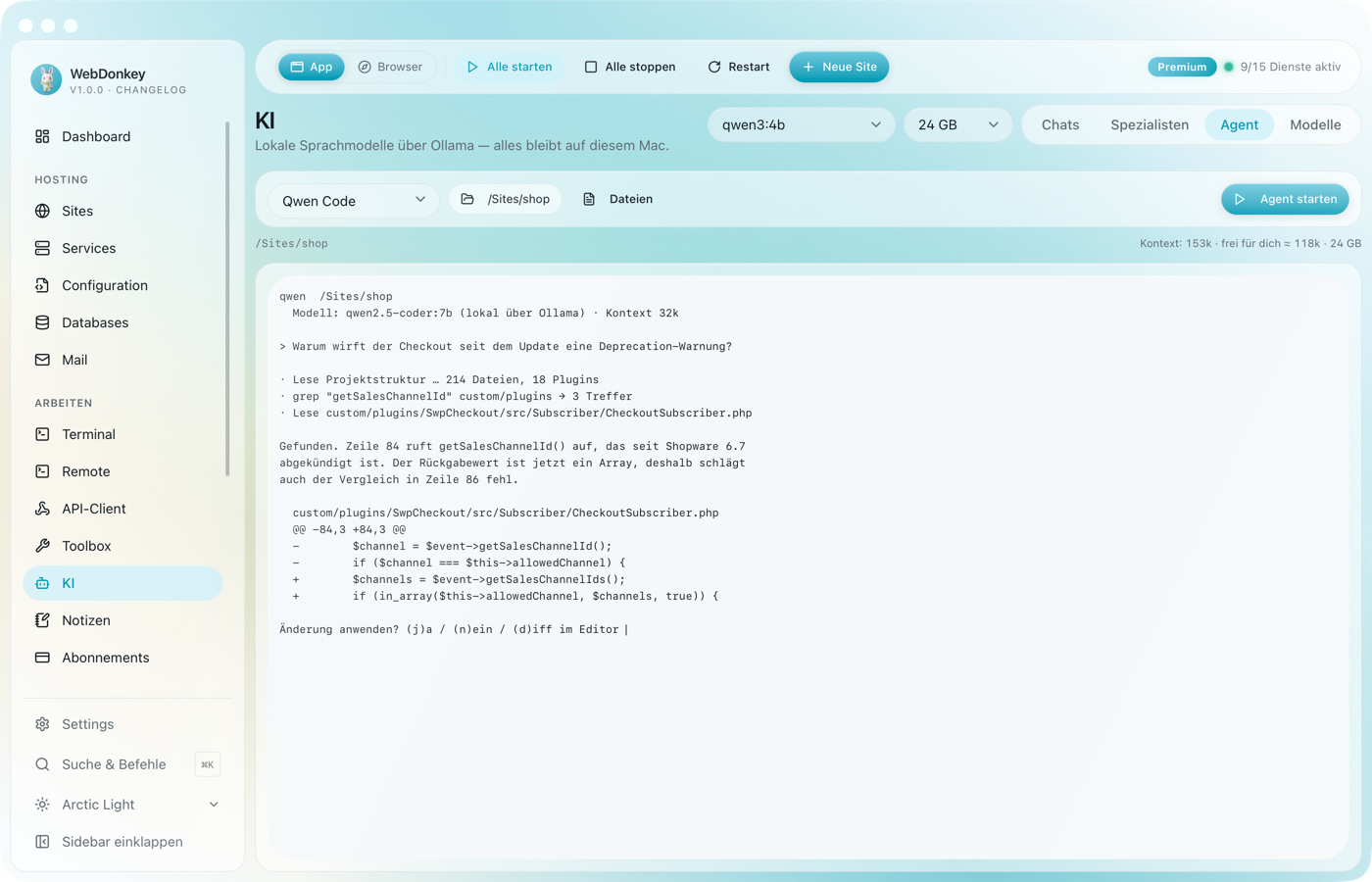Switch to Browser mode

tap(390, 67)
